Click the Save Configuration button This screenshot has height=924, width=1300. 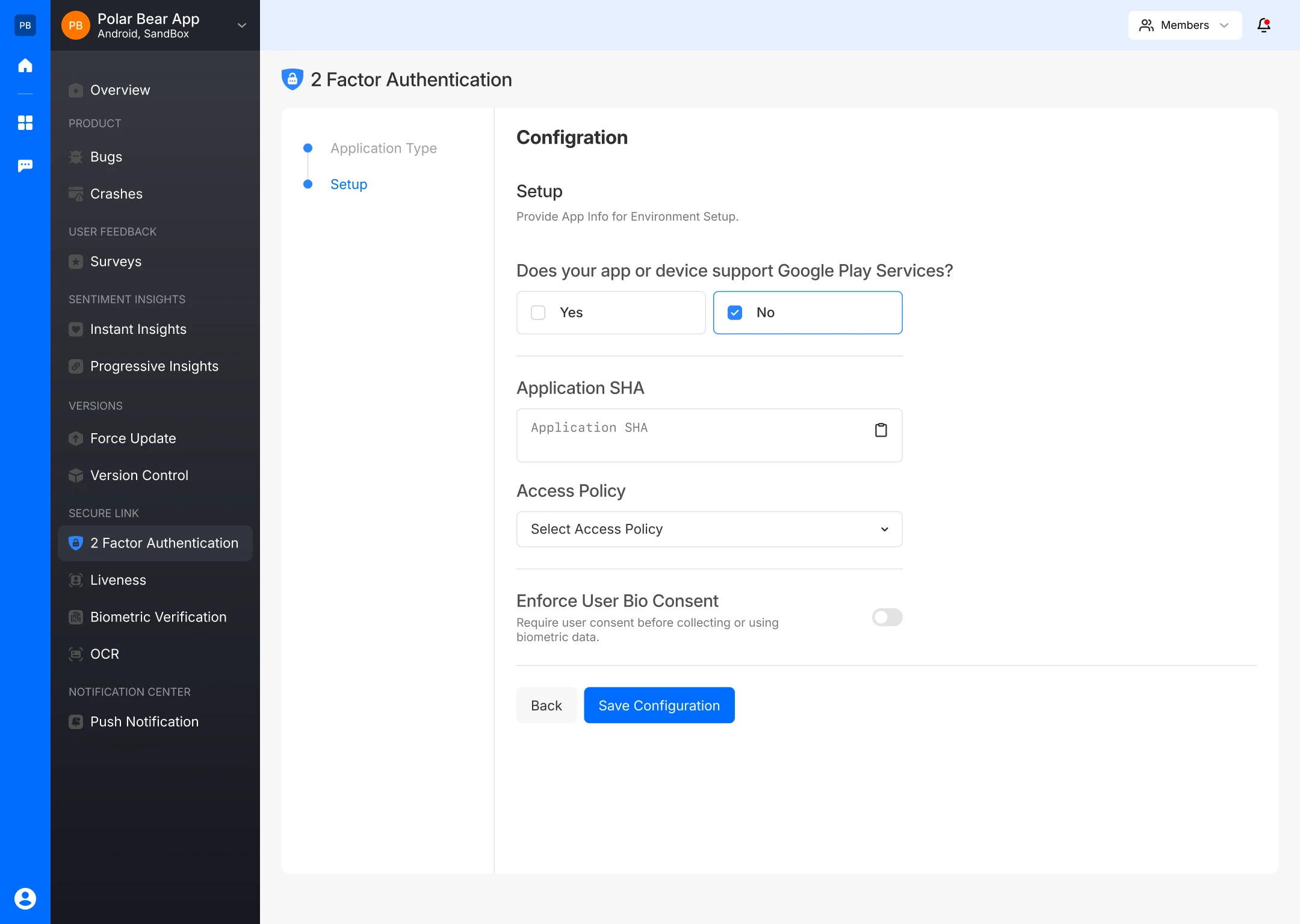[659, 706]
